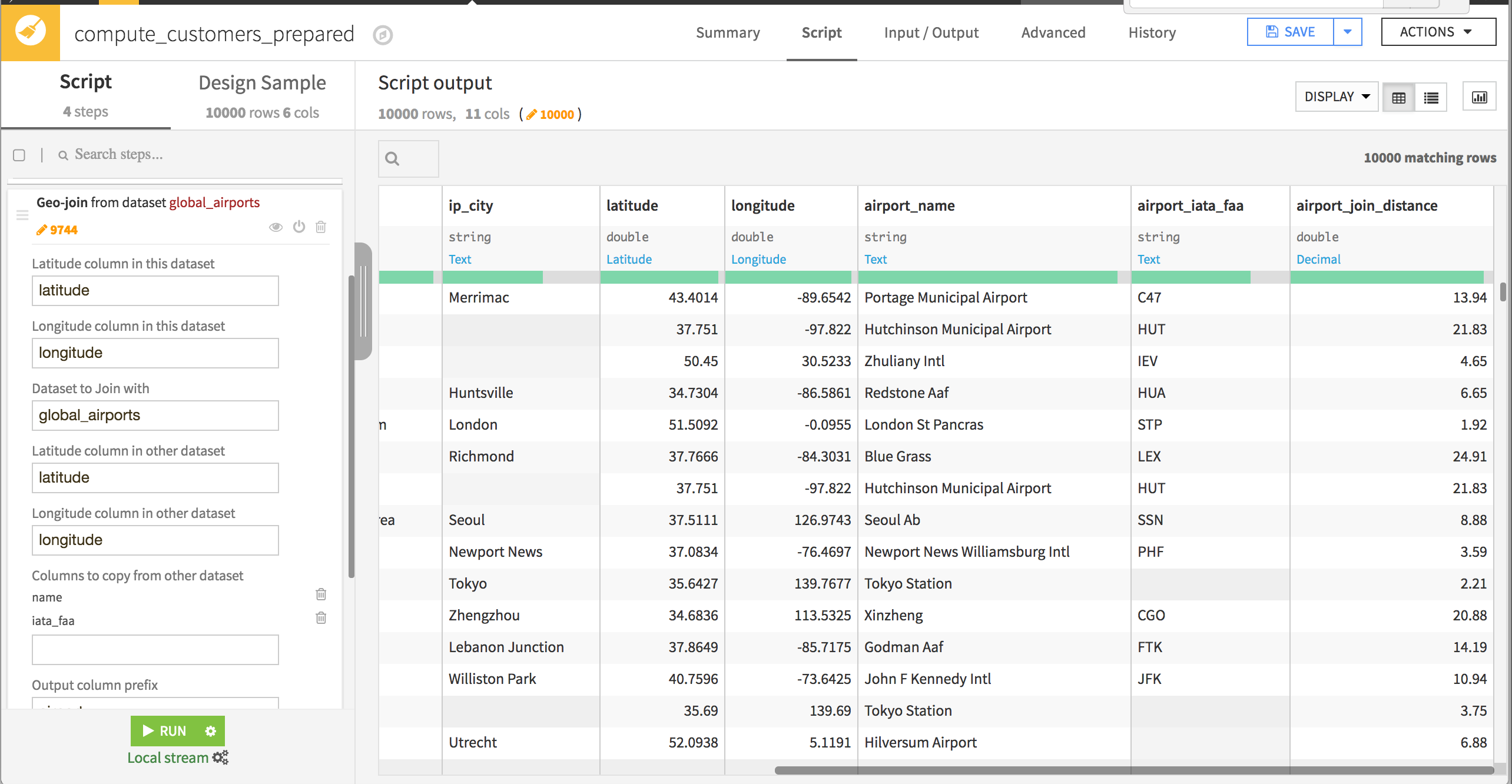Image resolution: width=1512 pixels, height=784 pixels.
Task: Click the pencil 9744 modified rows indicator
Action: click(57, 230)
